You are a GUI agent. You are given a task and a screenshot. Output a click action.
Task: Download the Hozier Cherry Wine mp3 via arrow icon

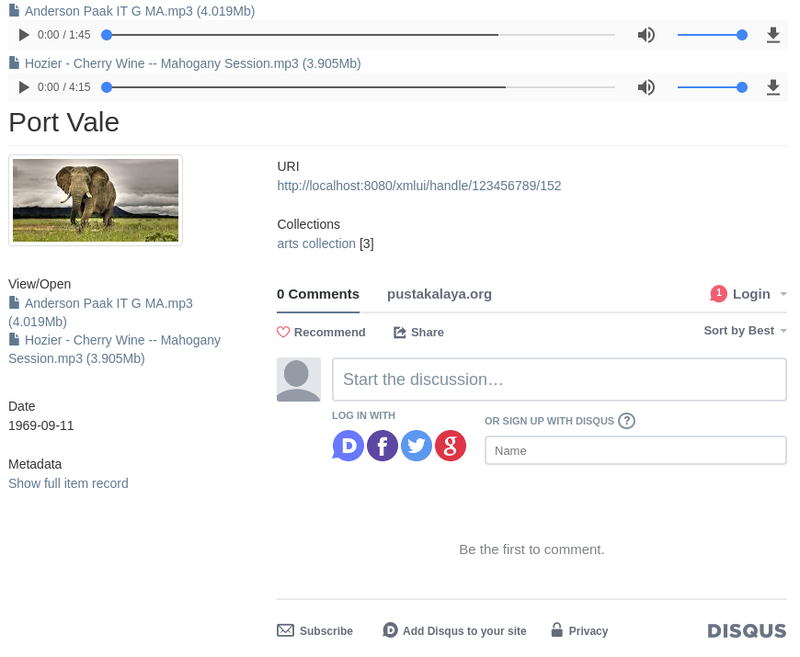point(773,87)
